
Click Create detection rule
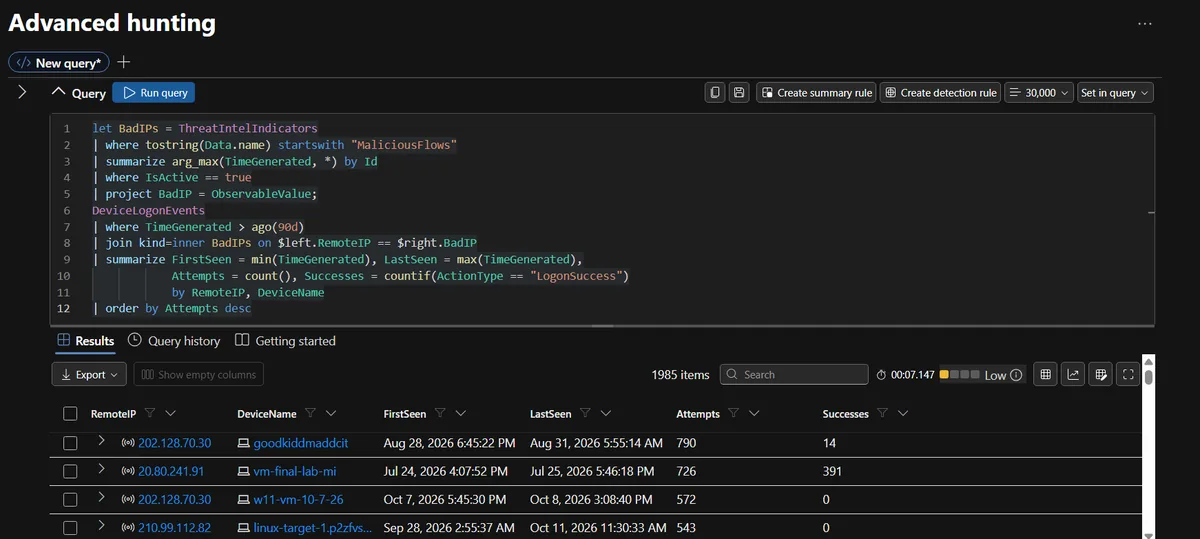pos(940,92)
